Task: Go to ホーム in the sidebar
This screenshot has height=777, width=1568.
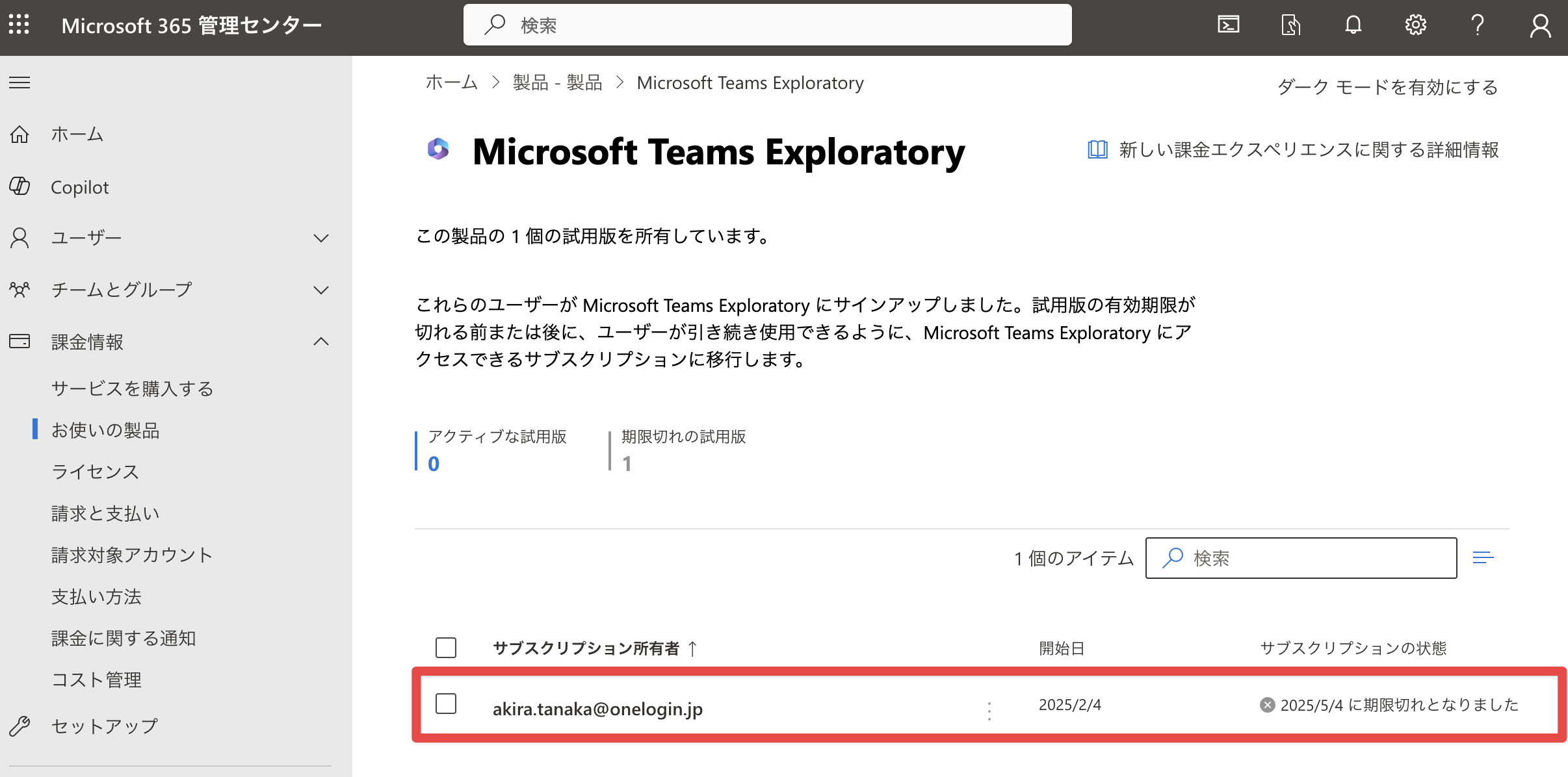Action: coord(77,134)
